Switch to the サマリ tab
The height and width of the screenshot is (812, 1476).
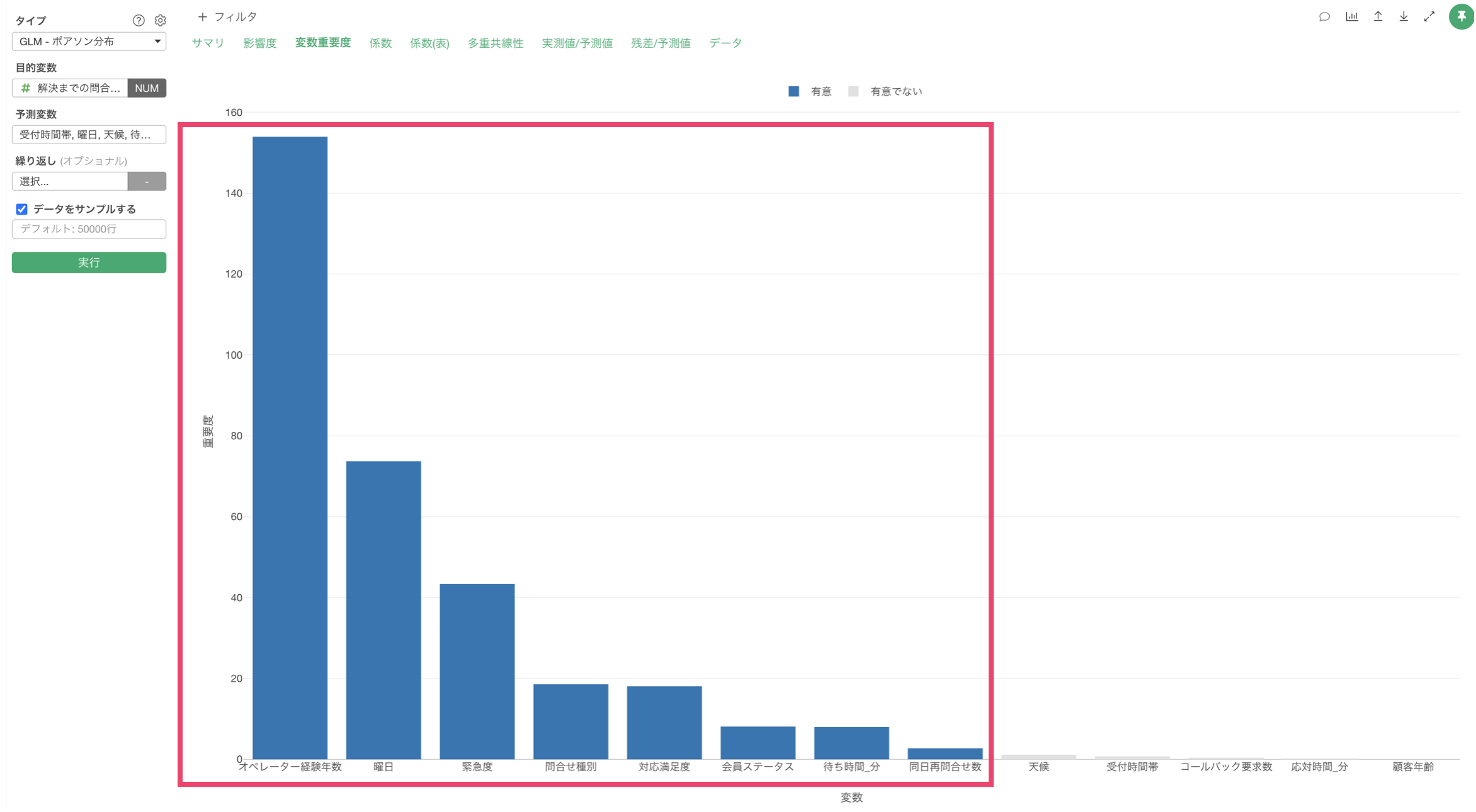(x=208, y=43)
